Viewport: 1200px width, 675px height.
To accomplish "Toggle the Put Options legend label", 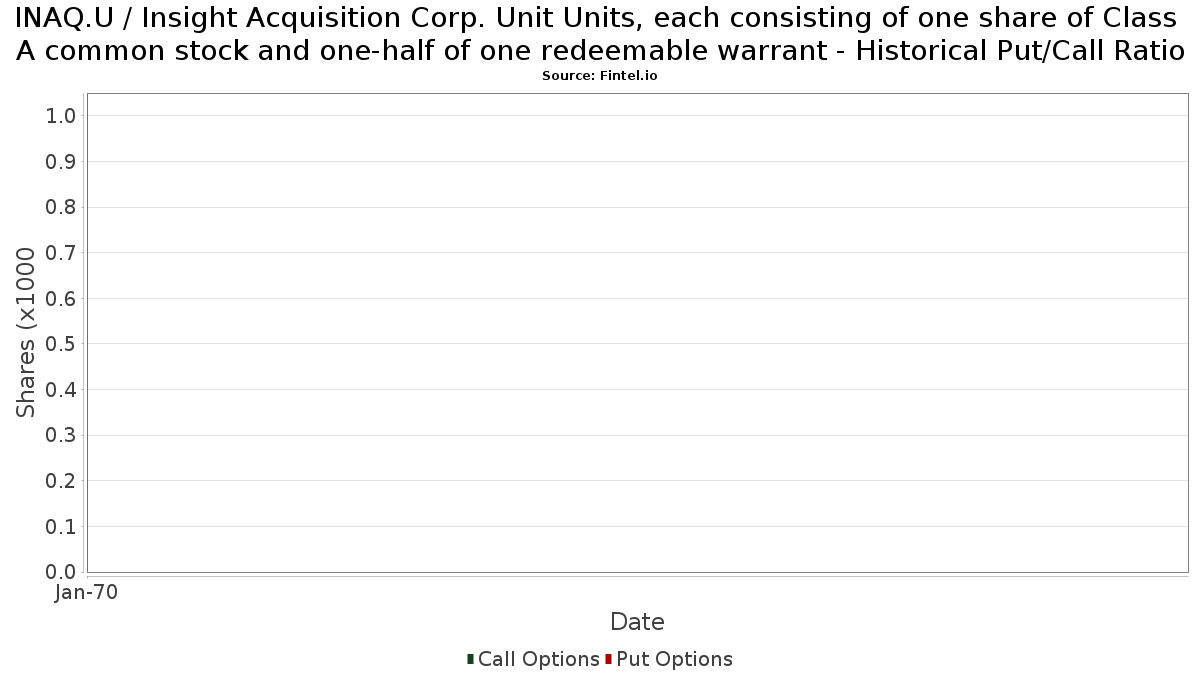I will point(675,659).
